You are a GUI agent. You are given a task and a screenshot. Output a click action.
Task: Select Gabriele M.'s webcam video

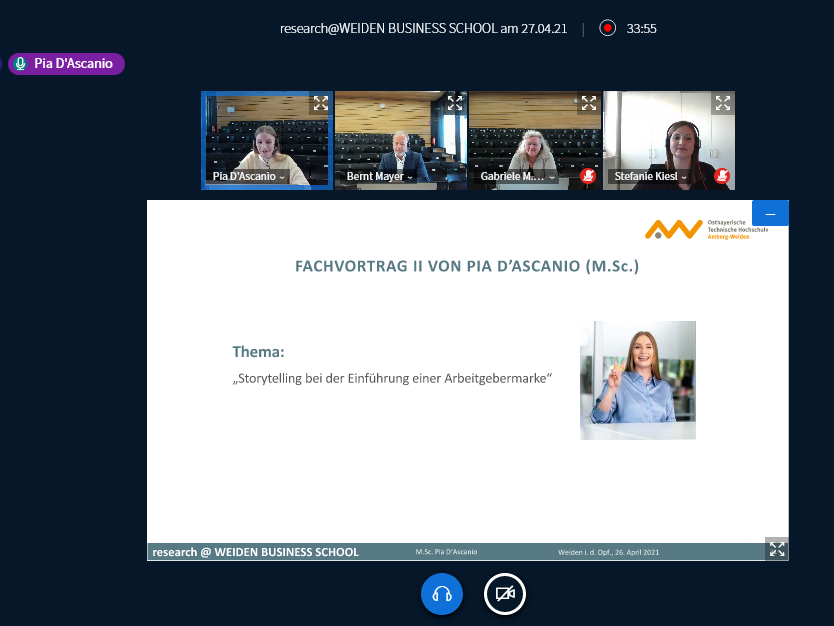coord(535,140)
